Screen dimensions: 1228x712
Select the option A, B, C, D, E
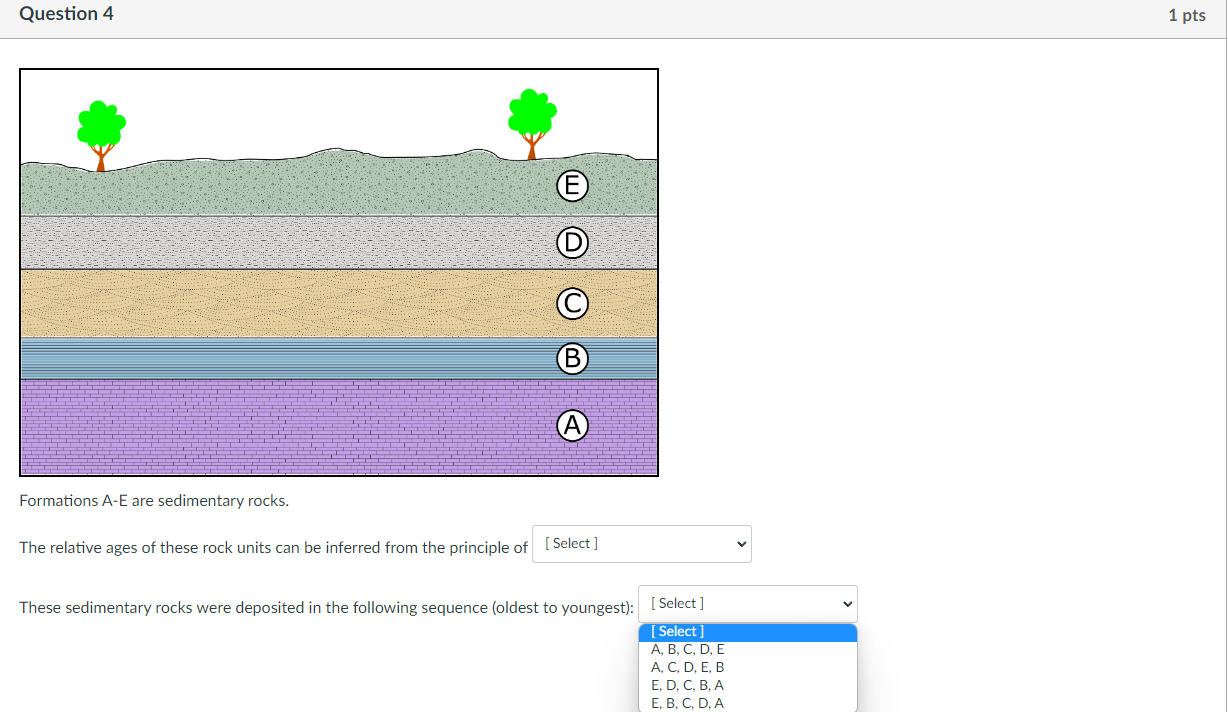point(687,649)
